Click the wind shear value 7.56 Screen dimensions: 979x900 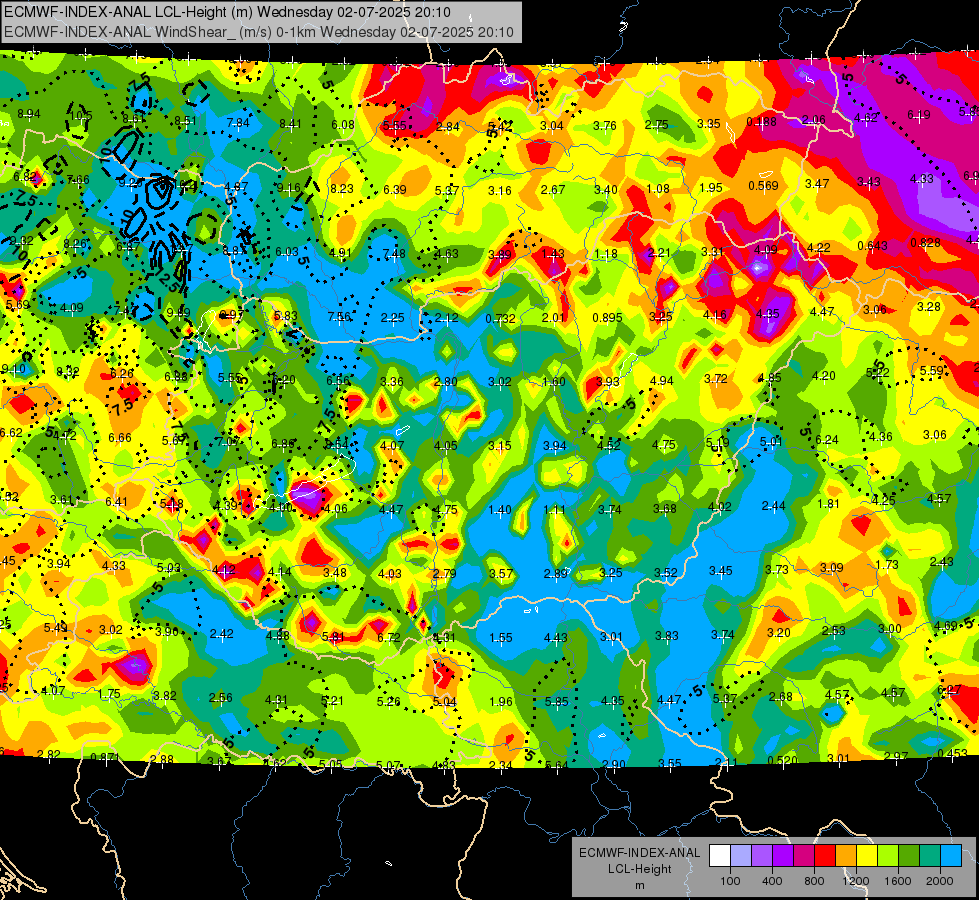[x=339, y=317]
